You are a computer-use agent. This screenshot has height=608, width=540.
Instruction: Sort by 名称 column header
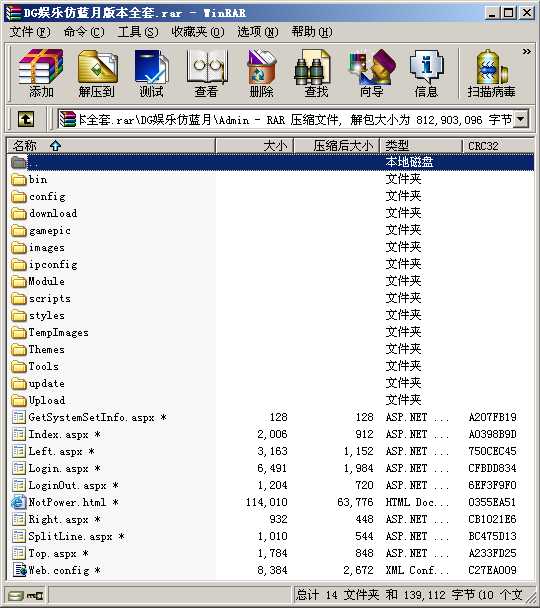pos(111,146)
